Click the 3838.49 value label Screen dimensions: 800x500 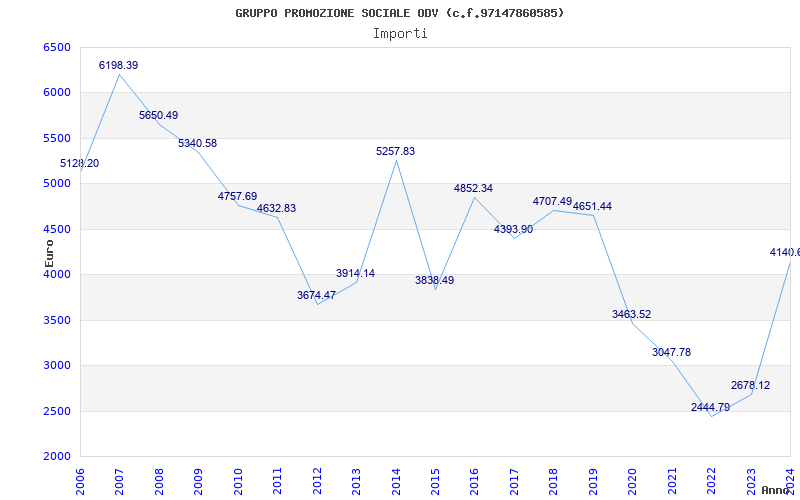pyautogui.click(x=434, y=281)
